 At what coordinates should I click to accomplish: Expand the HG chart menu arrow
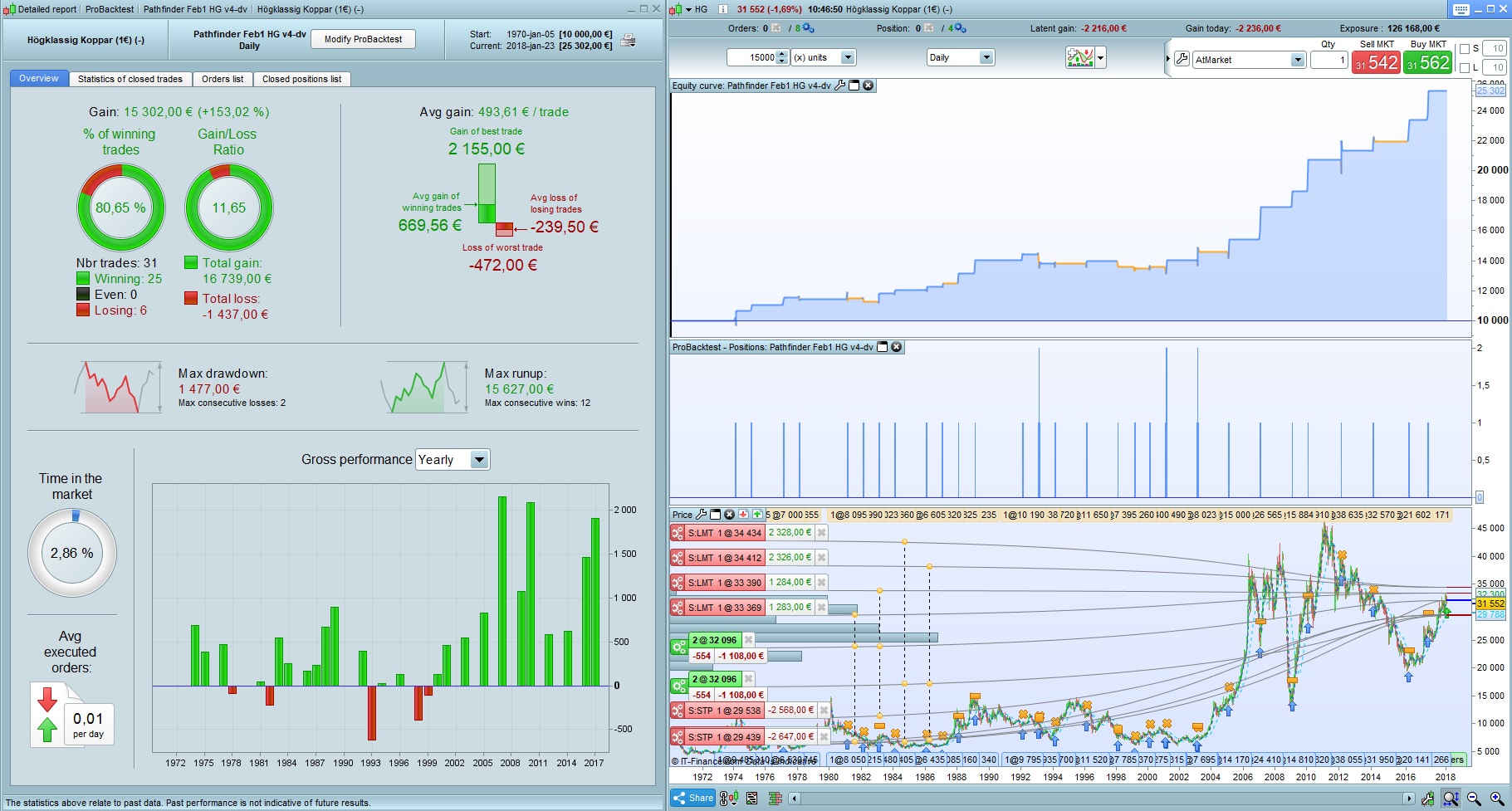[688, 10]
